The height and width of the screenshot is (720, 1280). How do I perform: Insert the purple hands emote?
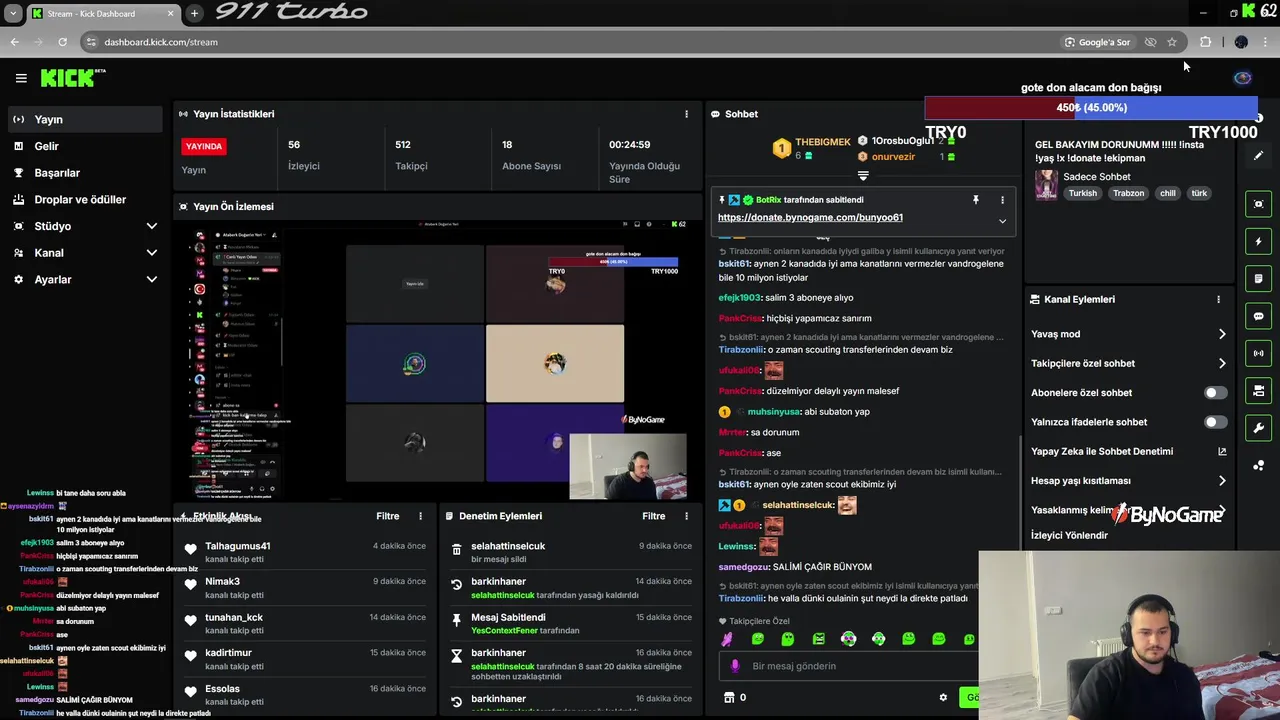(x=727, y=639)
